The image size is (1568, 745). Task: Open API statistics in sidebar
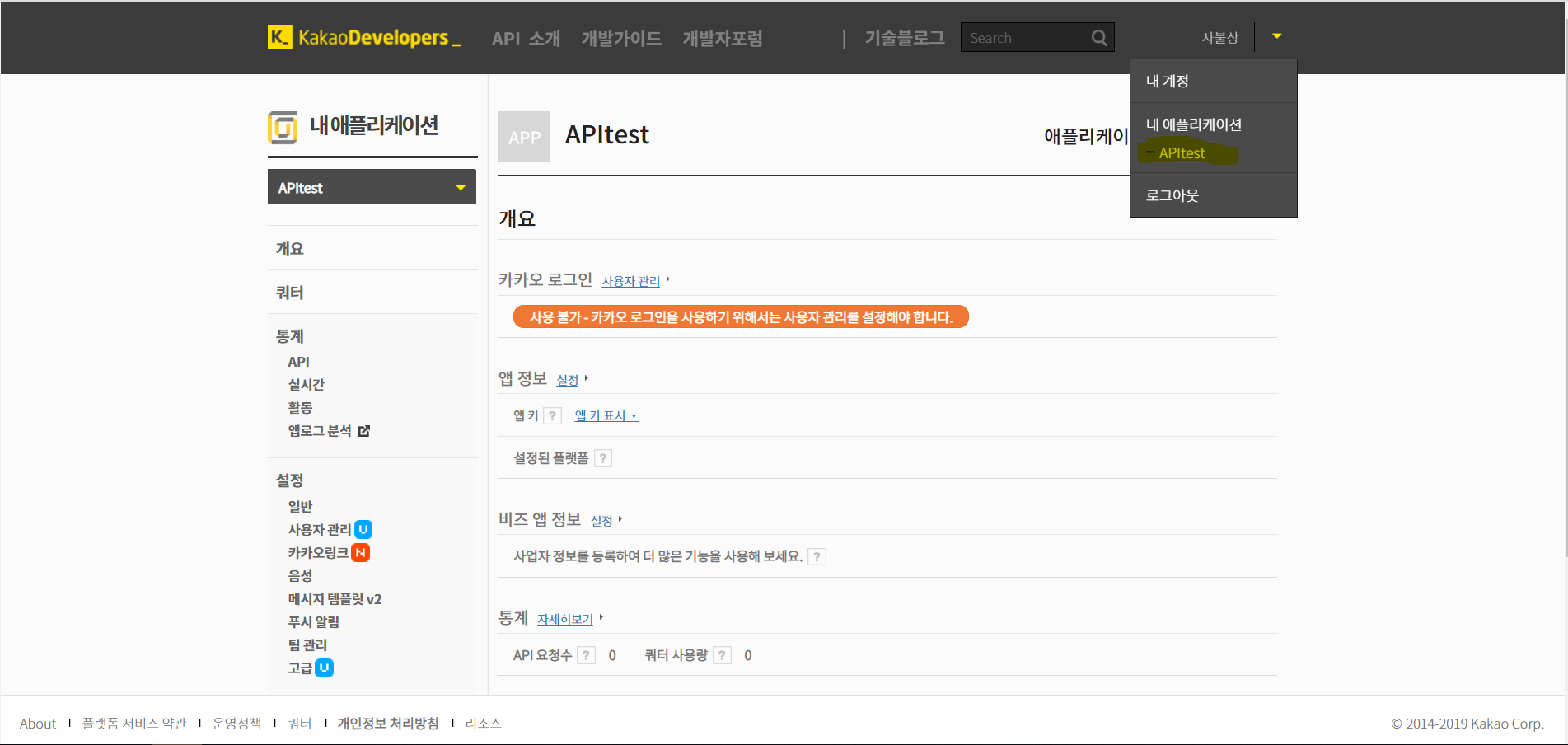click(x=298, y=362)
